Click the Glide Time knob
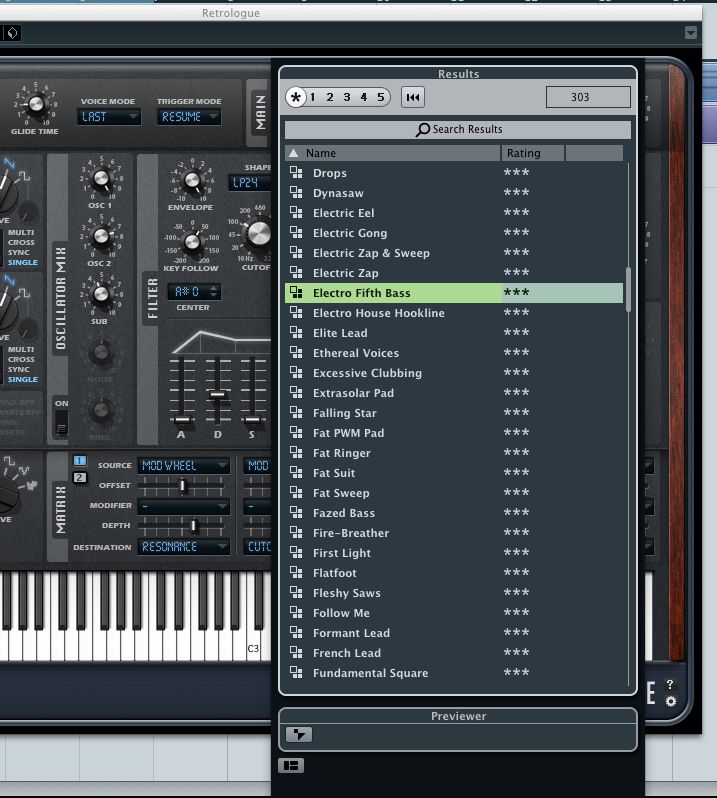The width and height of the screenshot is (717, 798). 36,104
